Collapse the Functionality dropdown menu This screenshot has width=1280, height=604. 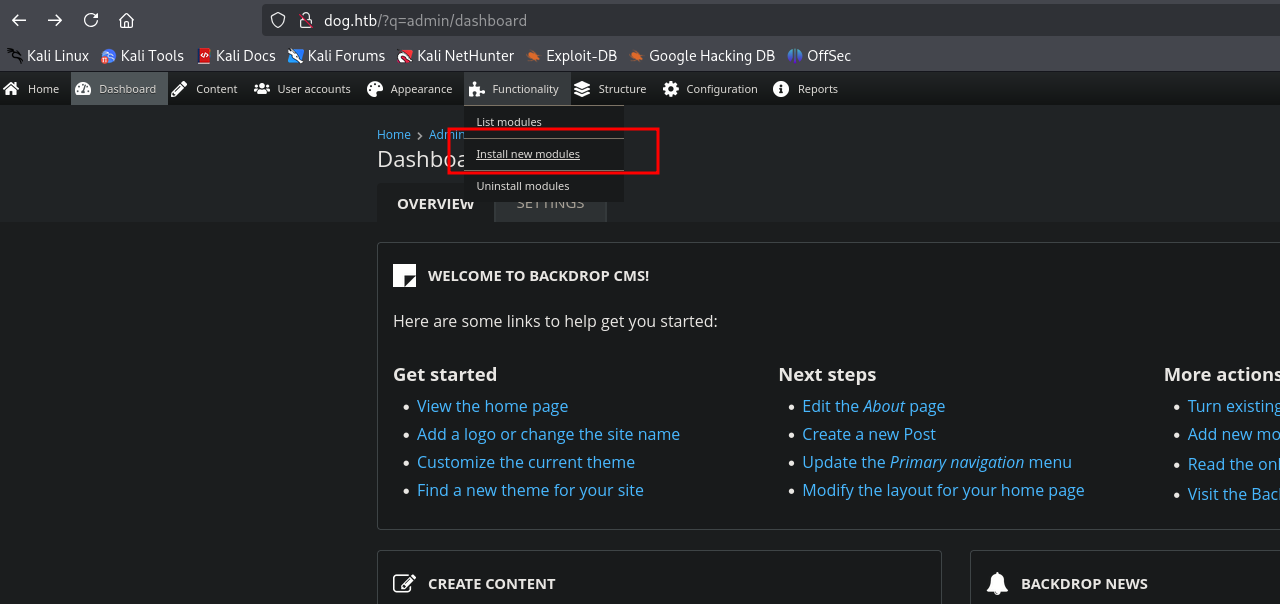(513, 89)
